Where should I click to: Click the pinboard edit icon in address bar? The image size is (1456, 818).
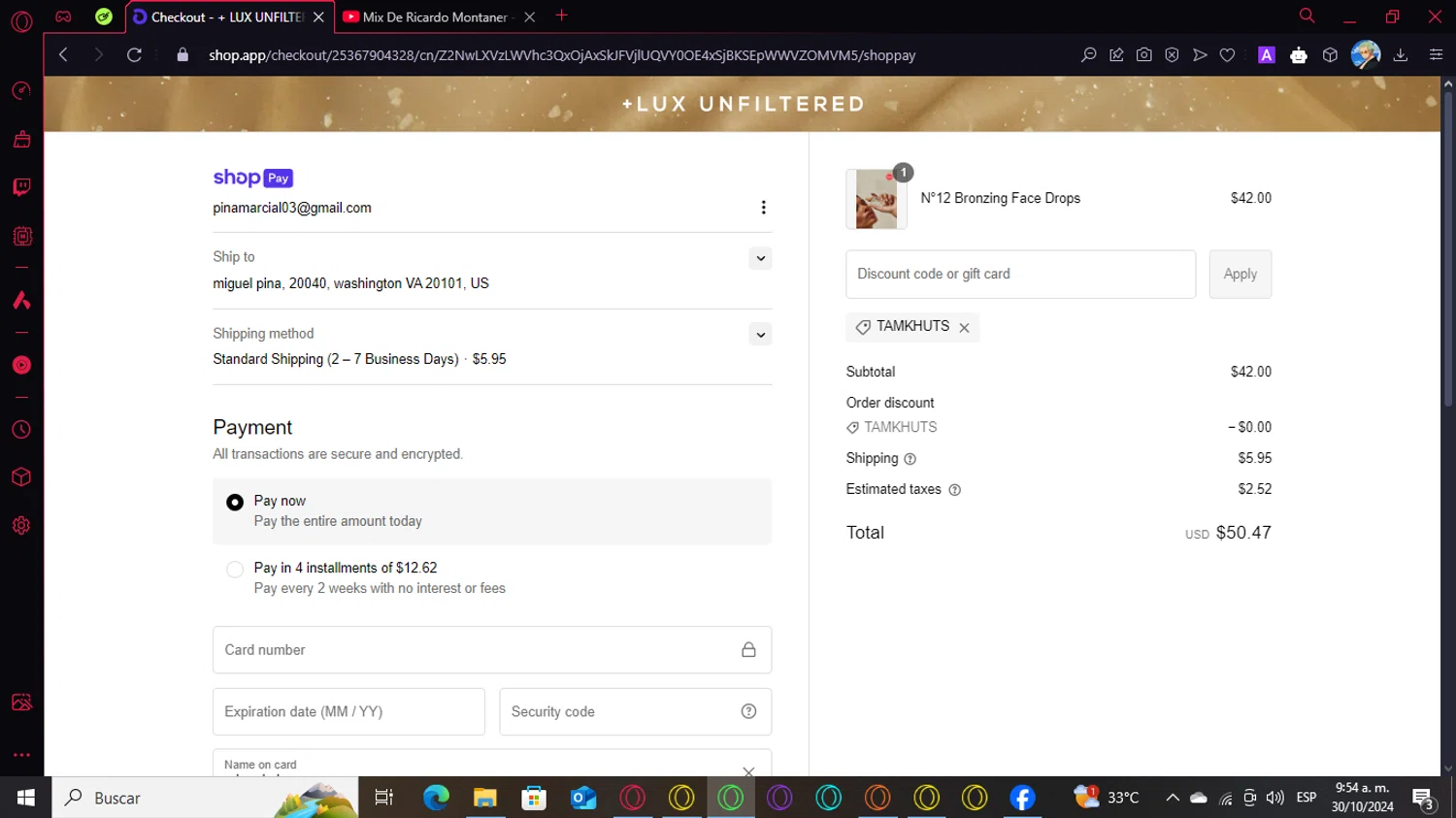tap(1116, 55)
